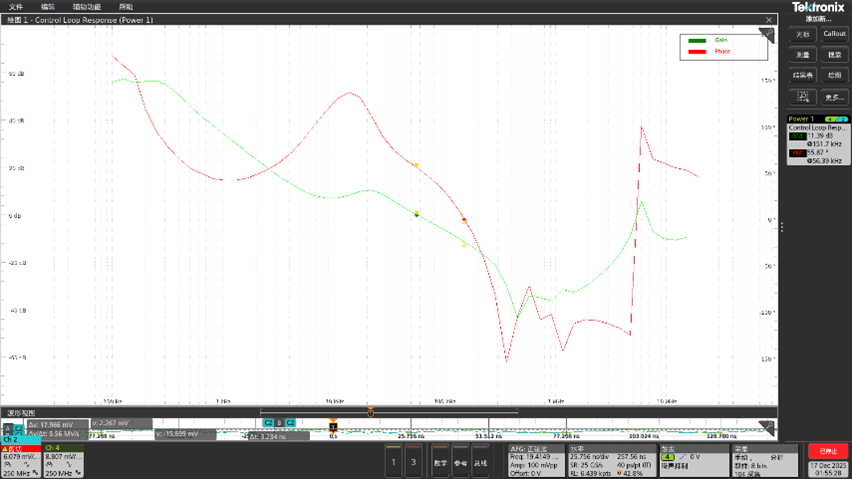
Task: Open the Power 1 measurement badge
Action: 818,140
